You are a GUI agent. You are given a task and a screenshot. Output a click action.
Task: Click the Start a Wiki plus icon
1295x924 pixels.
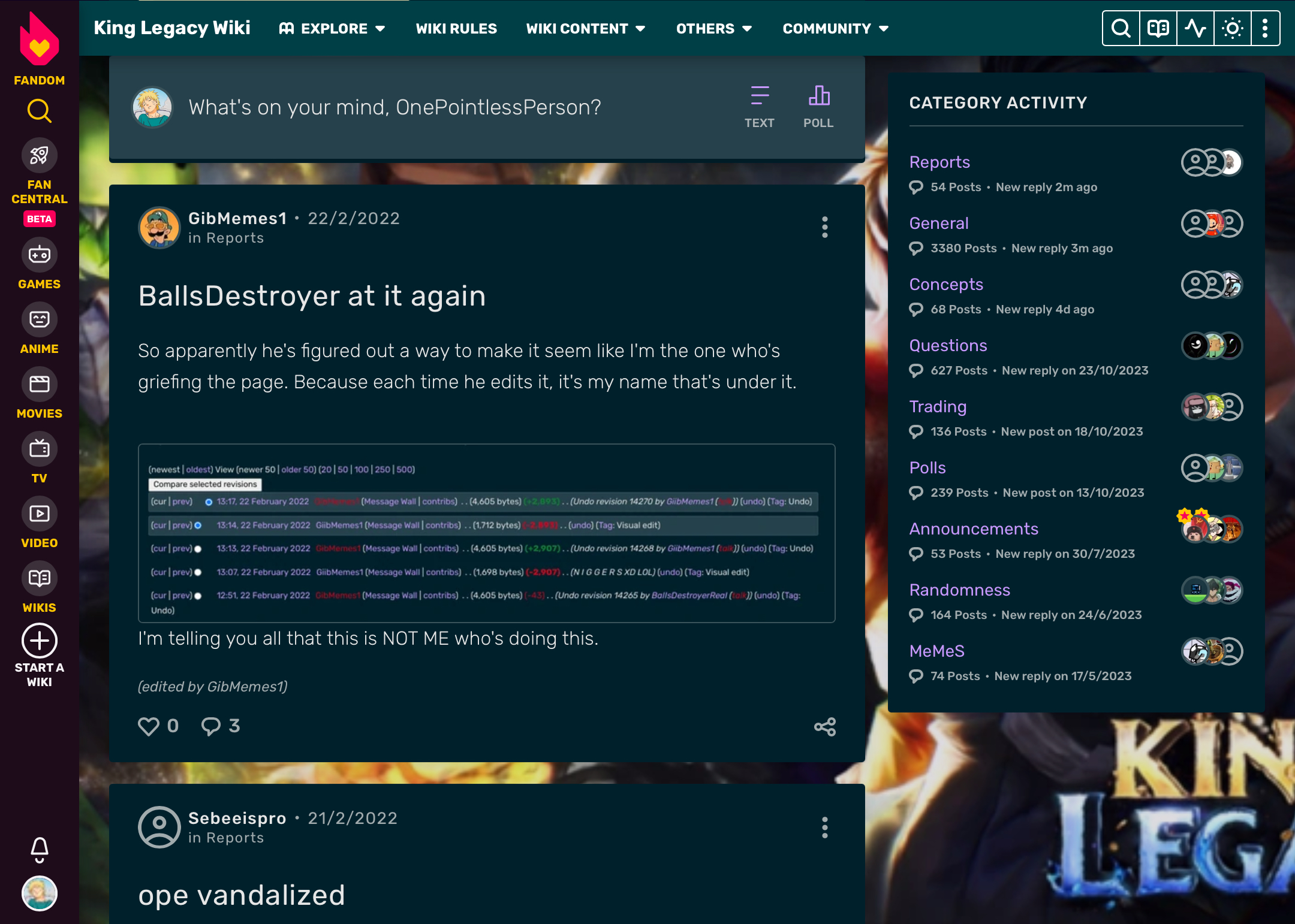click(x=39, y=640)
